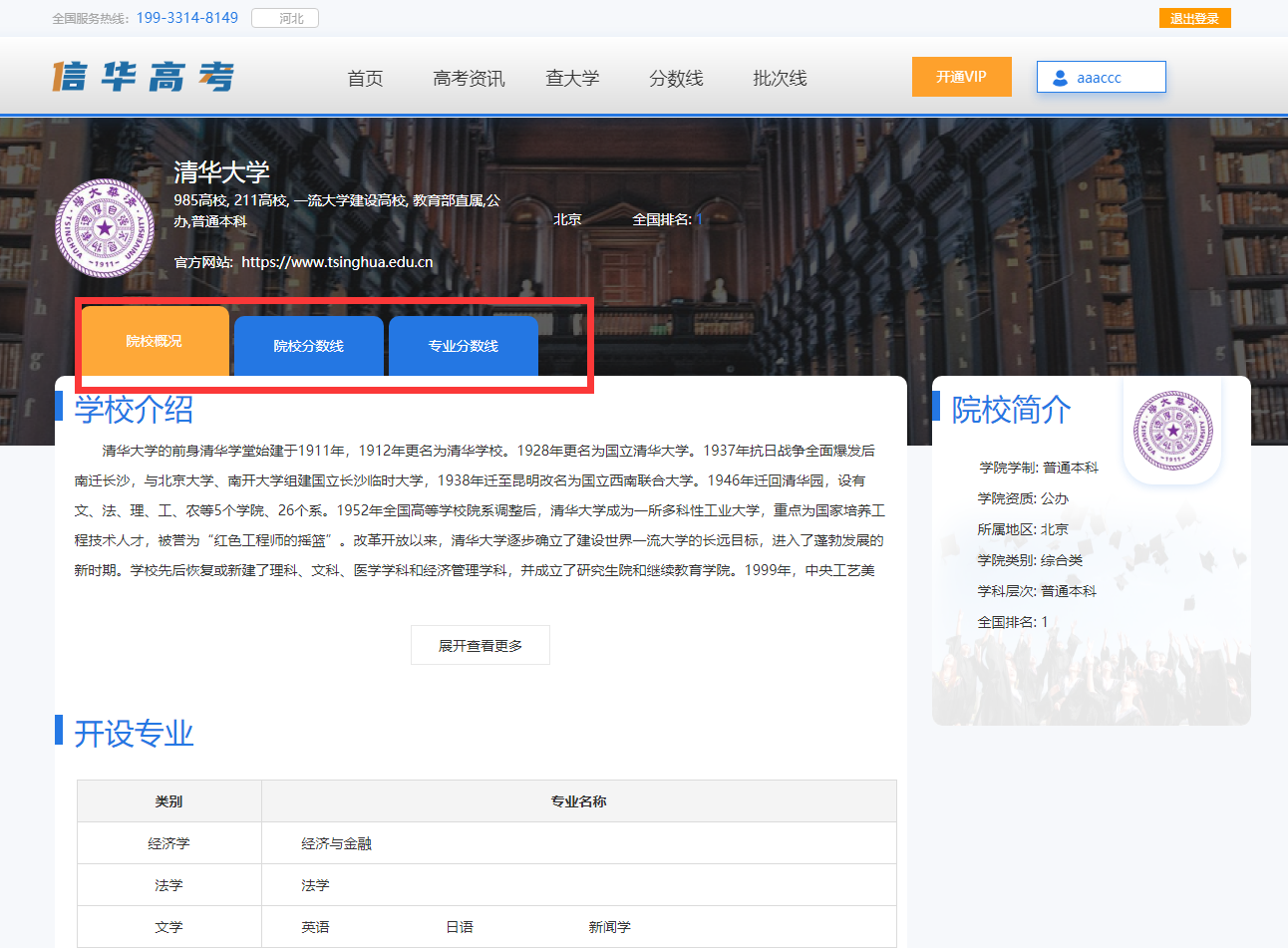Click the 信华高考 site logo

144,77
